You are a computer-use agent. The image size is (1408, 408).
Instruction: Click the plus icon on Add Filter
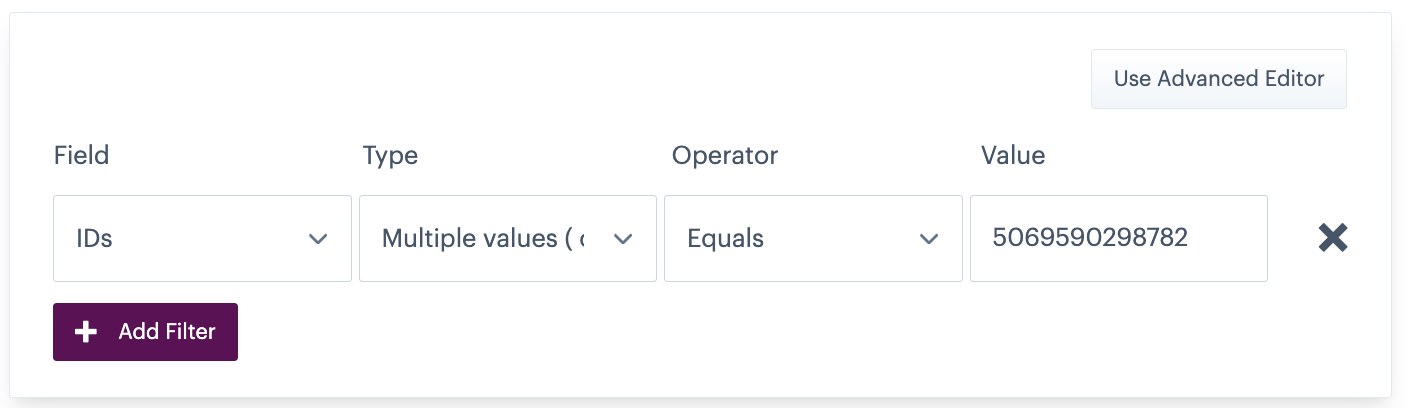pos(87,332)
